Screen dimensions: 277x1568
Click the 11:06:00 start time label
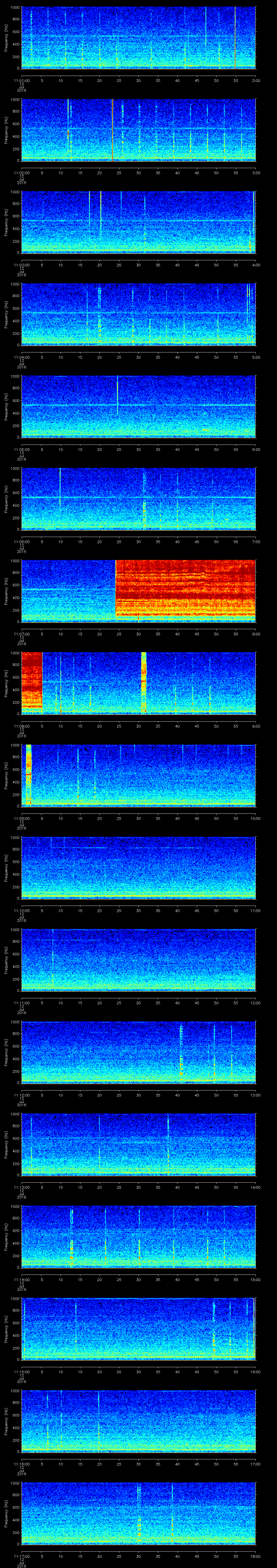tap(21, 542)
